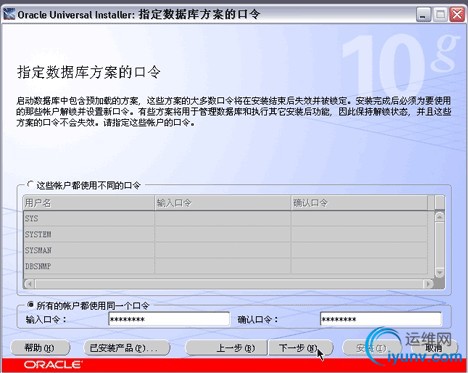Close the Oracle Universal Installer window

pyautogui.click(x=457, y=15)
